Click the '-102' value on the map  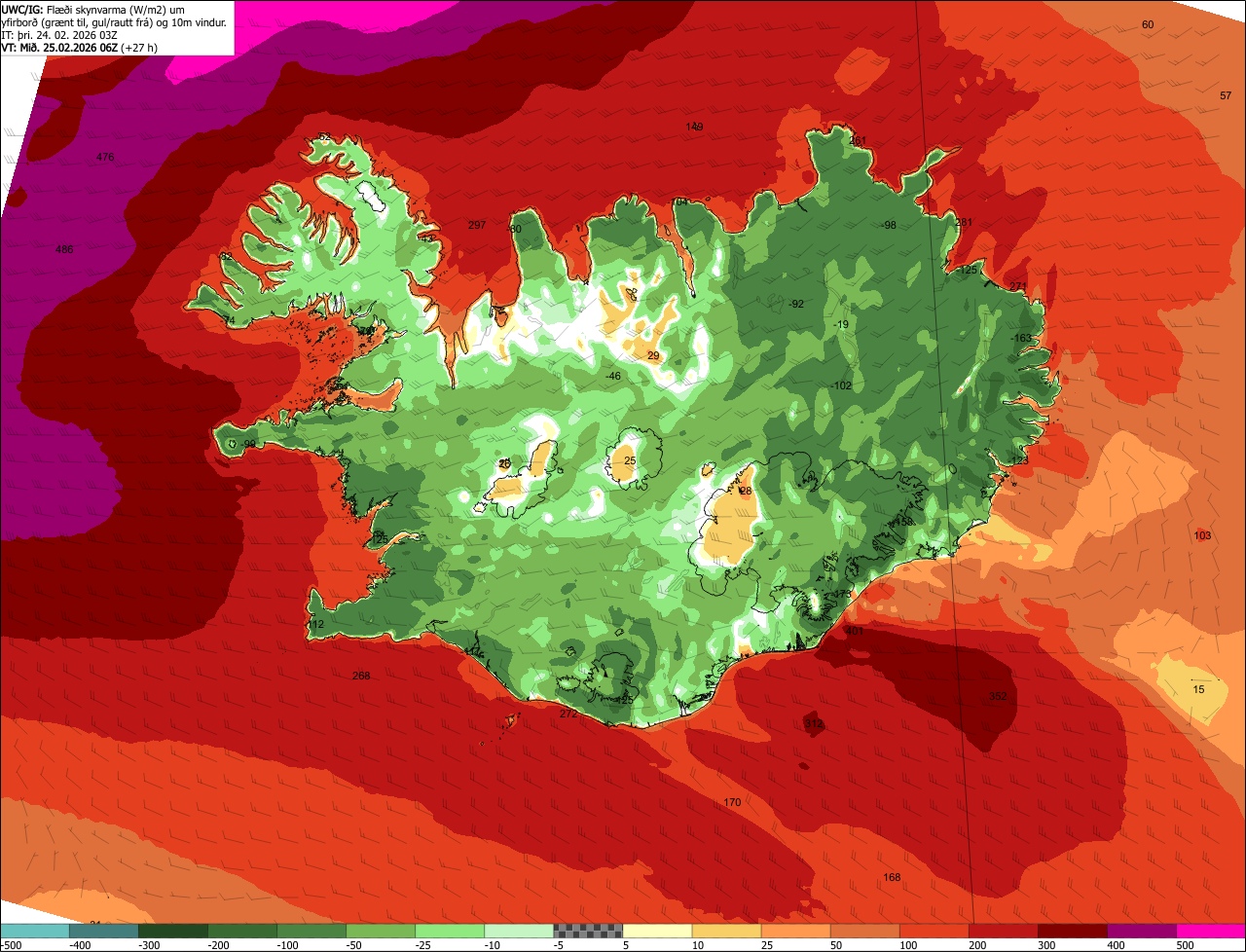coord(841,386)
